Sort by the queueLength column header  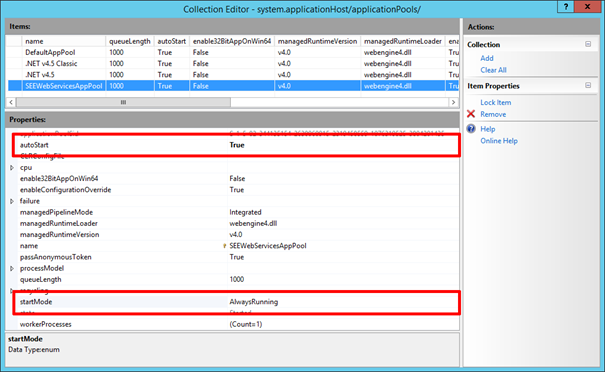130,41
